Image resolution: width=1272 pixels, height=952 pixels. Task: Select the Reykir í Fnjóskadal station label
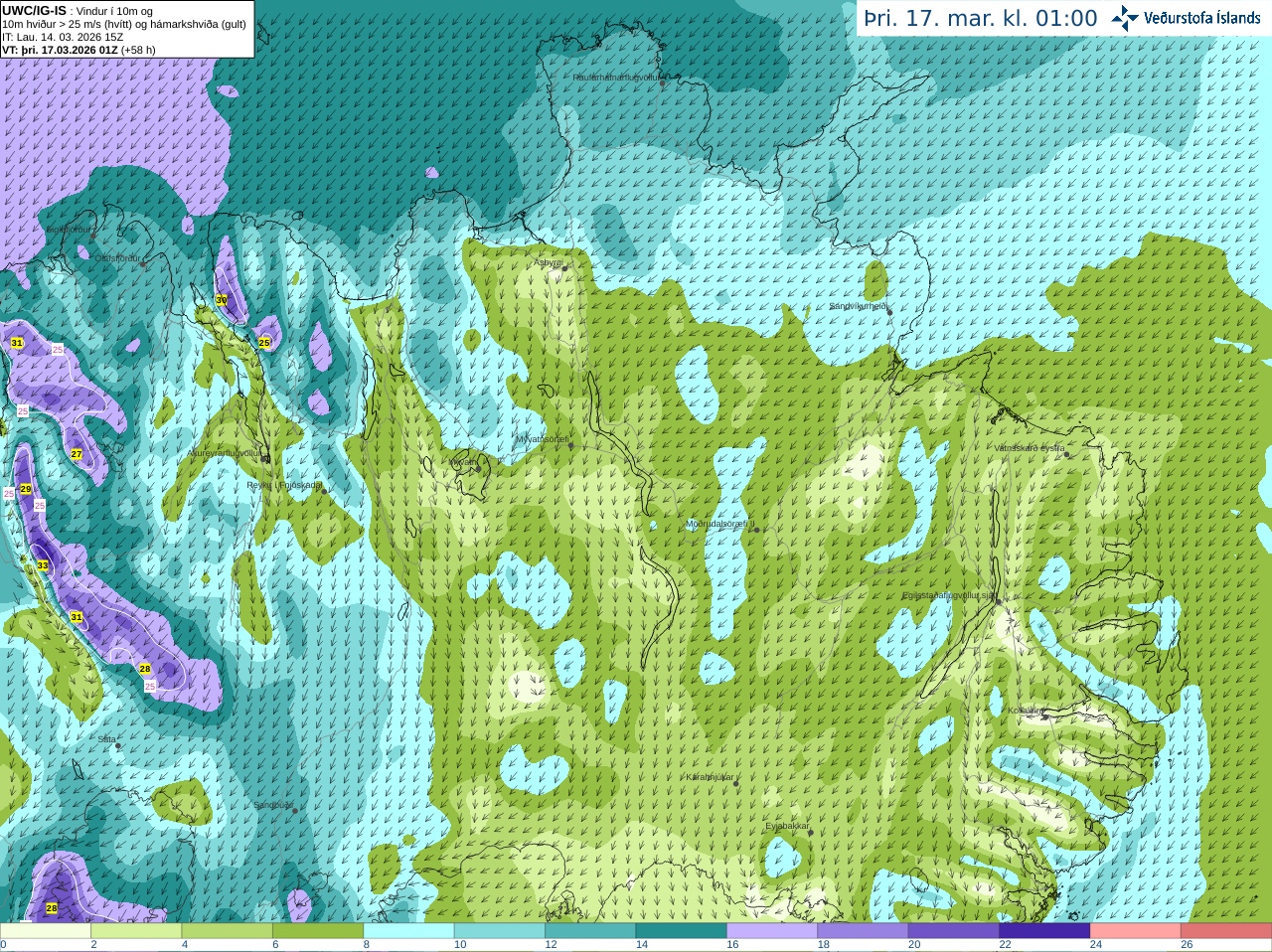[x=284, y=486]
